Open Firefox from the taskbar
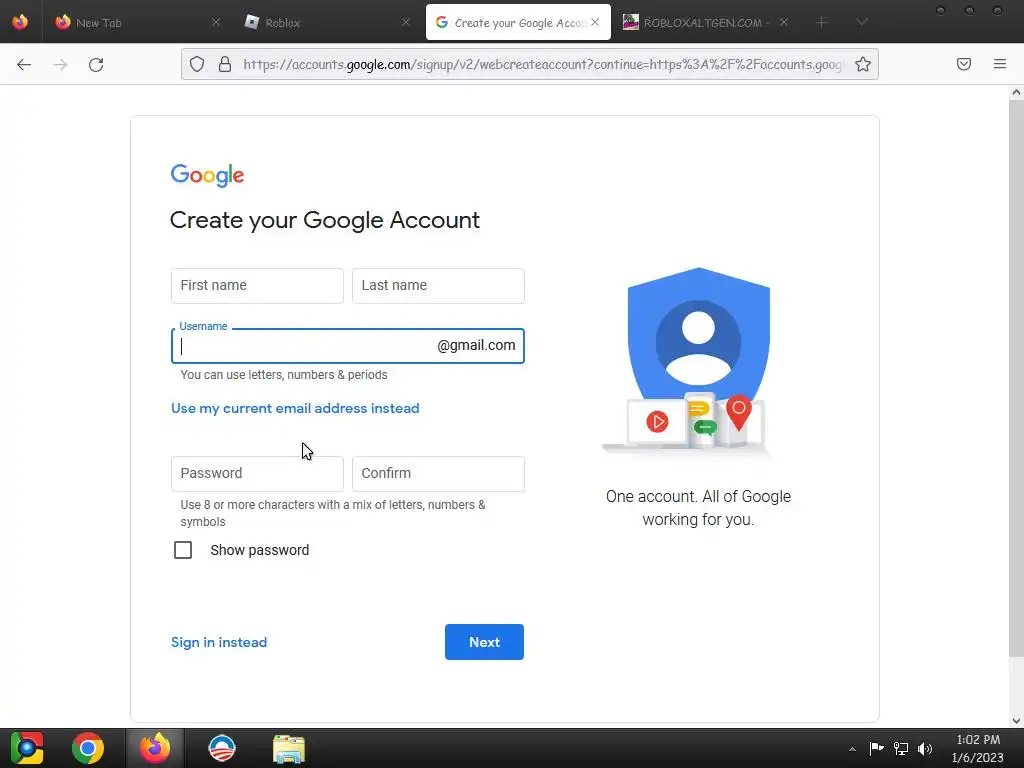The image size is (1024, 768). coord(154,748)
